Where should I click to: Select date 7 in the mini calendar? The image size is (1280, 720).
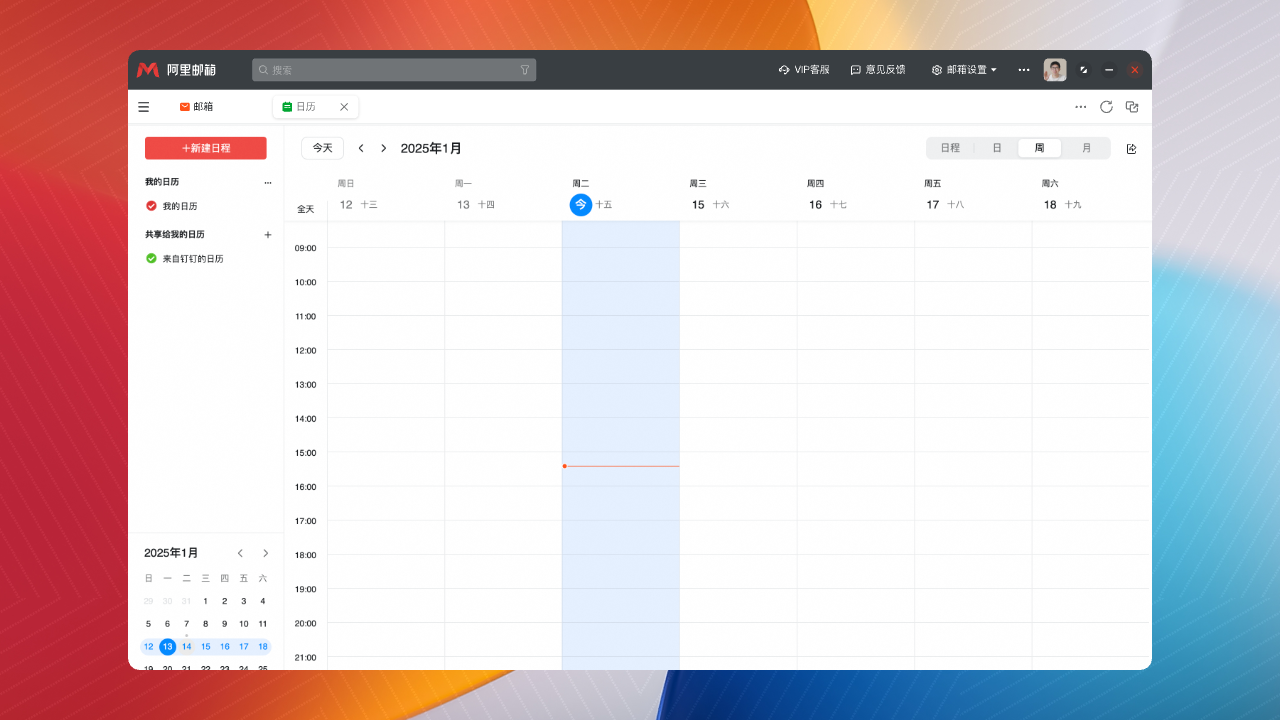coord(187,624)
